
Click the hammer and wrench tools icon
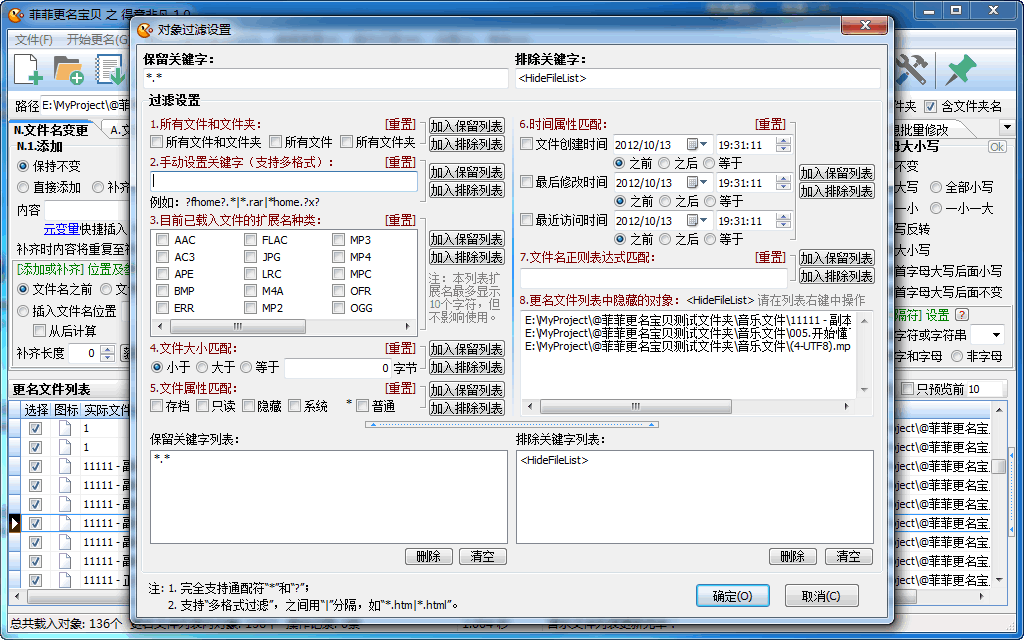tap(911, 69)
